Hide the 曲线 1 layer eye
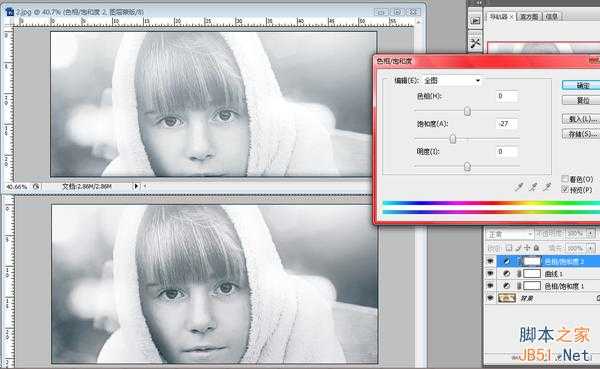Screen dimensions: 600x369 point(490,274)
